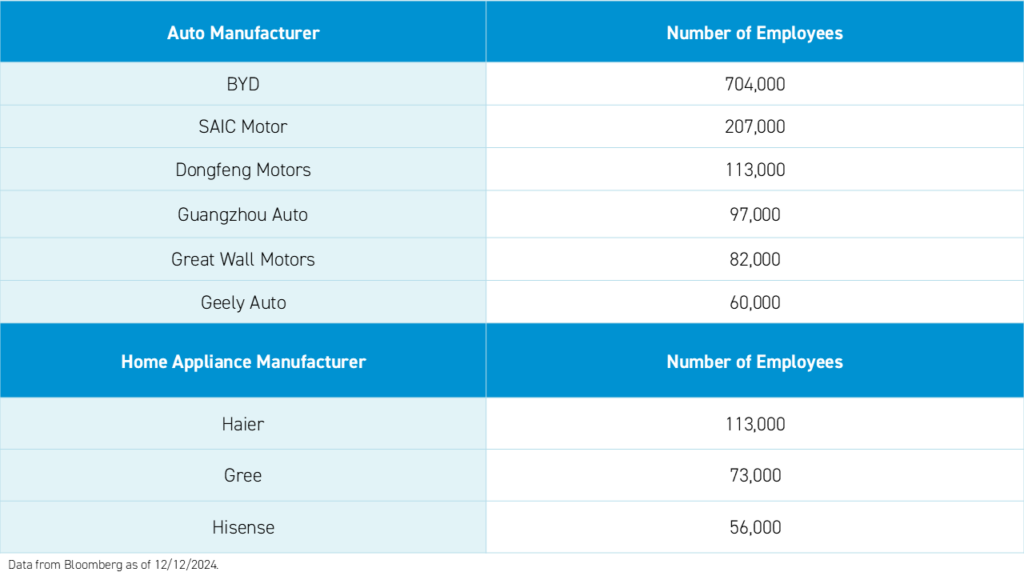Select the Gree cell
Screen dimensions: 1024x576
[x=243, y=475]
